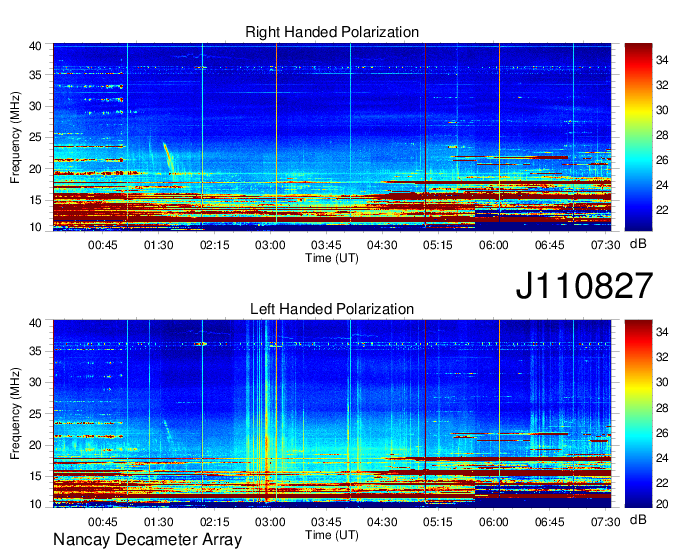Click the 10 MHz tick label of Right Handed plot

pyautogui.click(x=35, y=227)
